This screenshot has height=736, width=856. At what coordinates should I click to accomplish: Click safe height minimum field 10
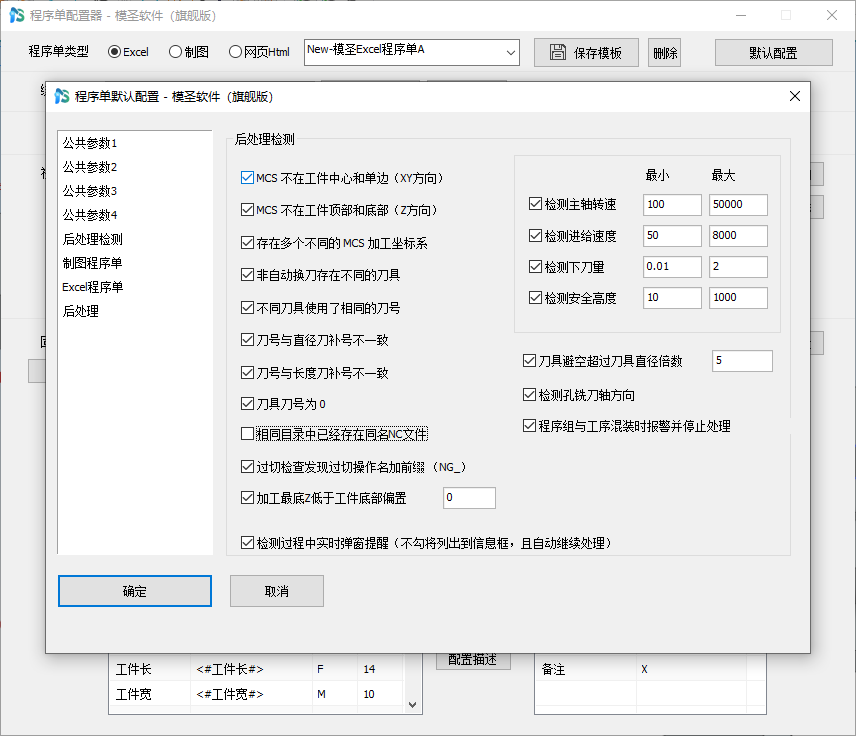tap(672, 298)
